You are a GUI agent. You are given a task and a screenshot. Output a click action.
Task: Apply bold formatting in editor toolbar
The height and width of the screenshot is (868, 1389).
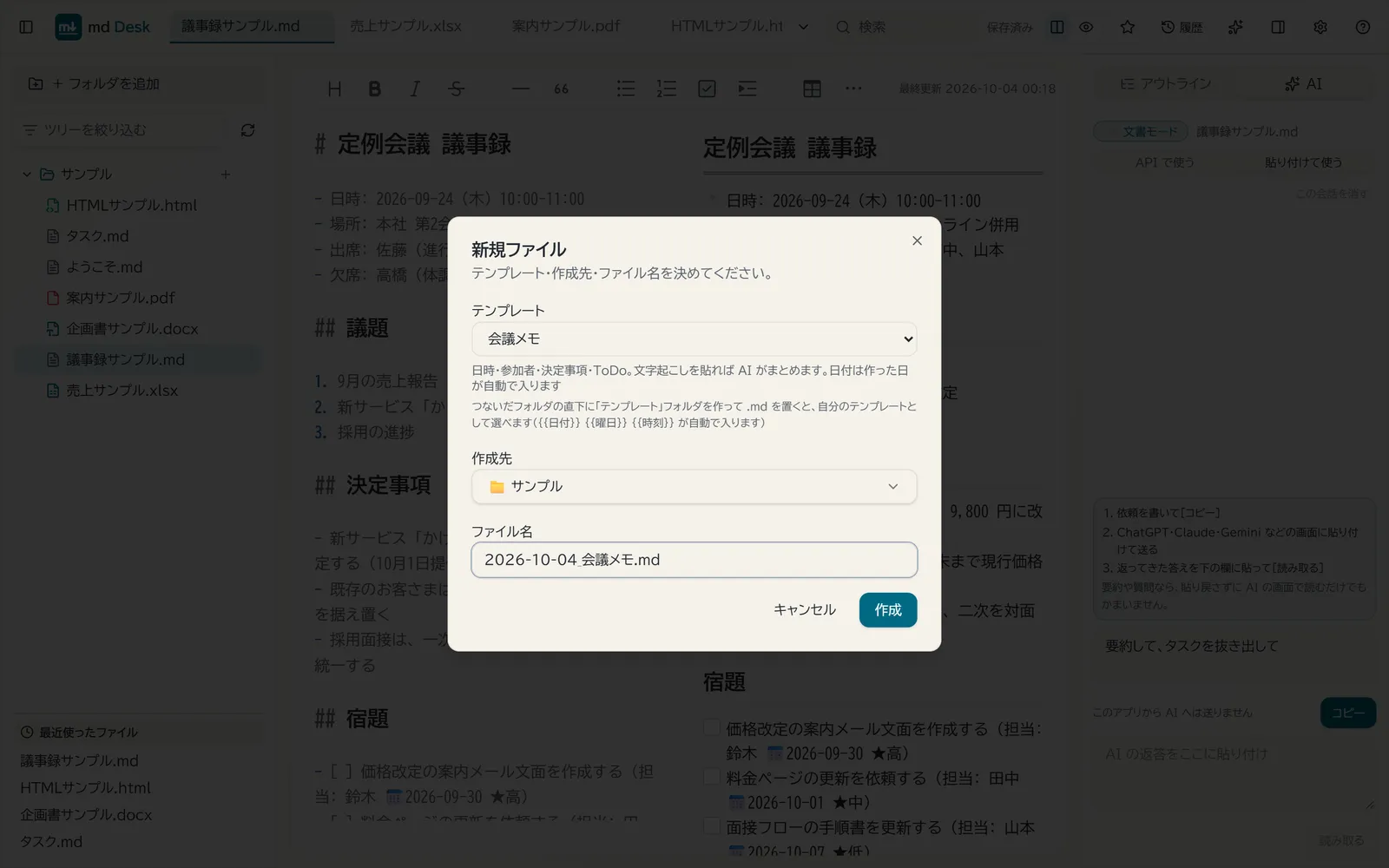point(374,89)
